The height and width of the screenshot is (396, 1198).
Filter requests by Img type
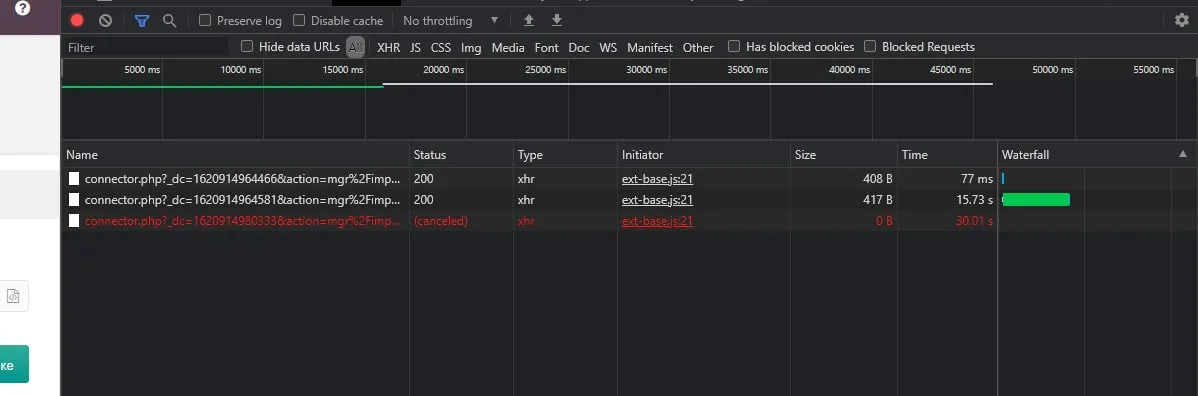tap(471, 47)
